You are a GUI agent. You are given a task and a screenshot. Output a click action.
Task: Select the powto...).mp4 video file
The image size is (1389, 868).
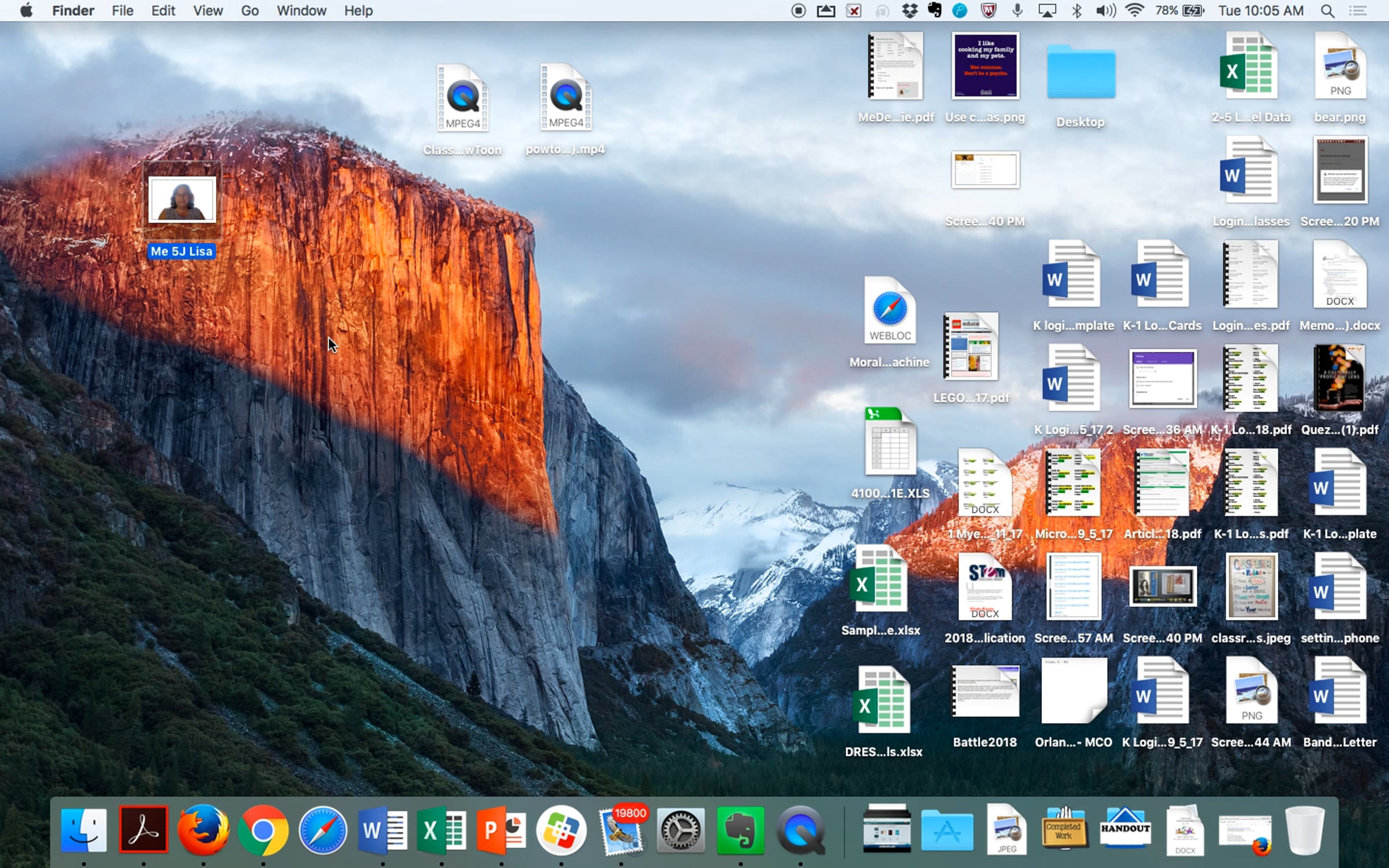coord(565,97)
